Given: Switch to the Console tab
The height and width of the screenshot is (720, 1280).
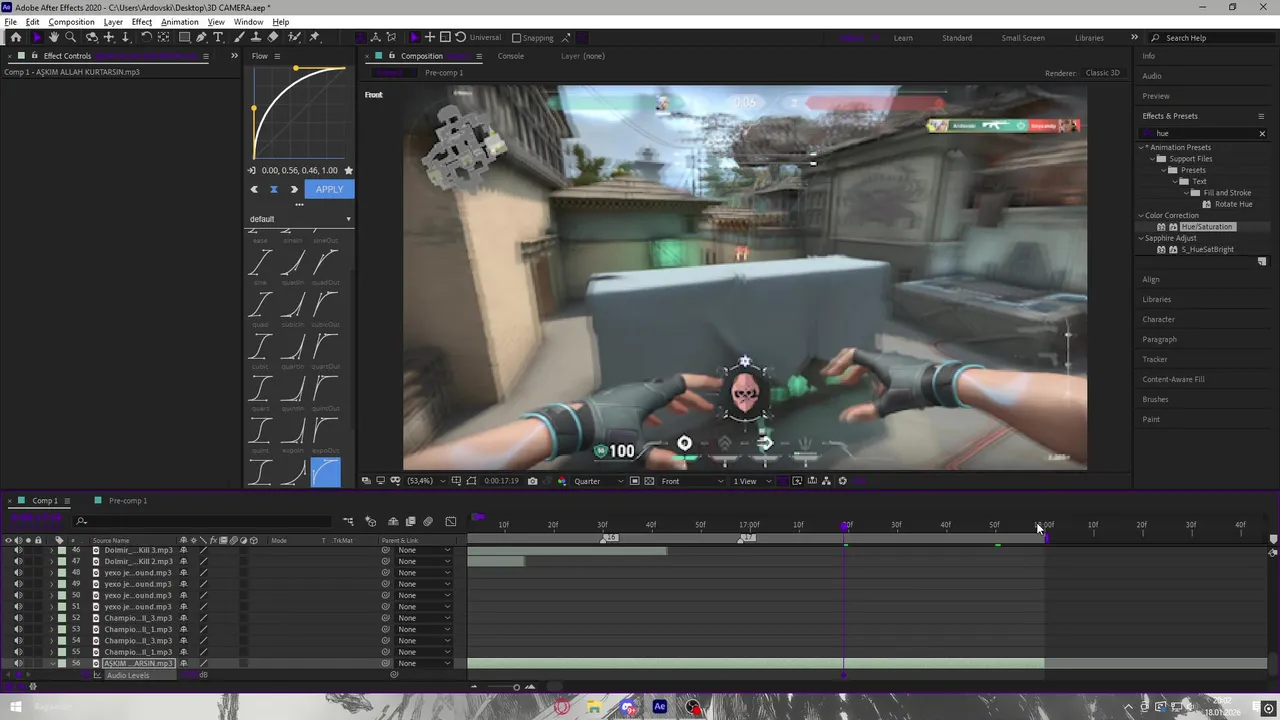Looking at the screenshot, I should 511,56.
